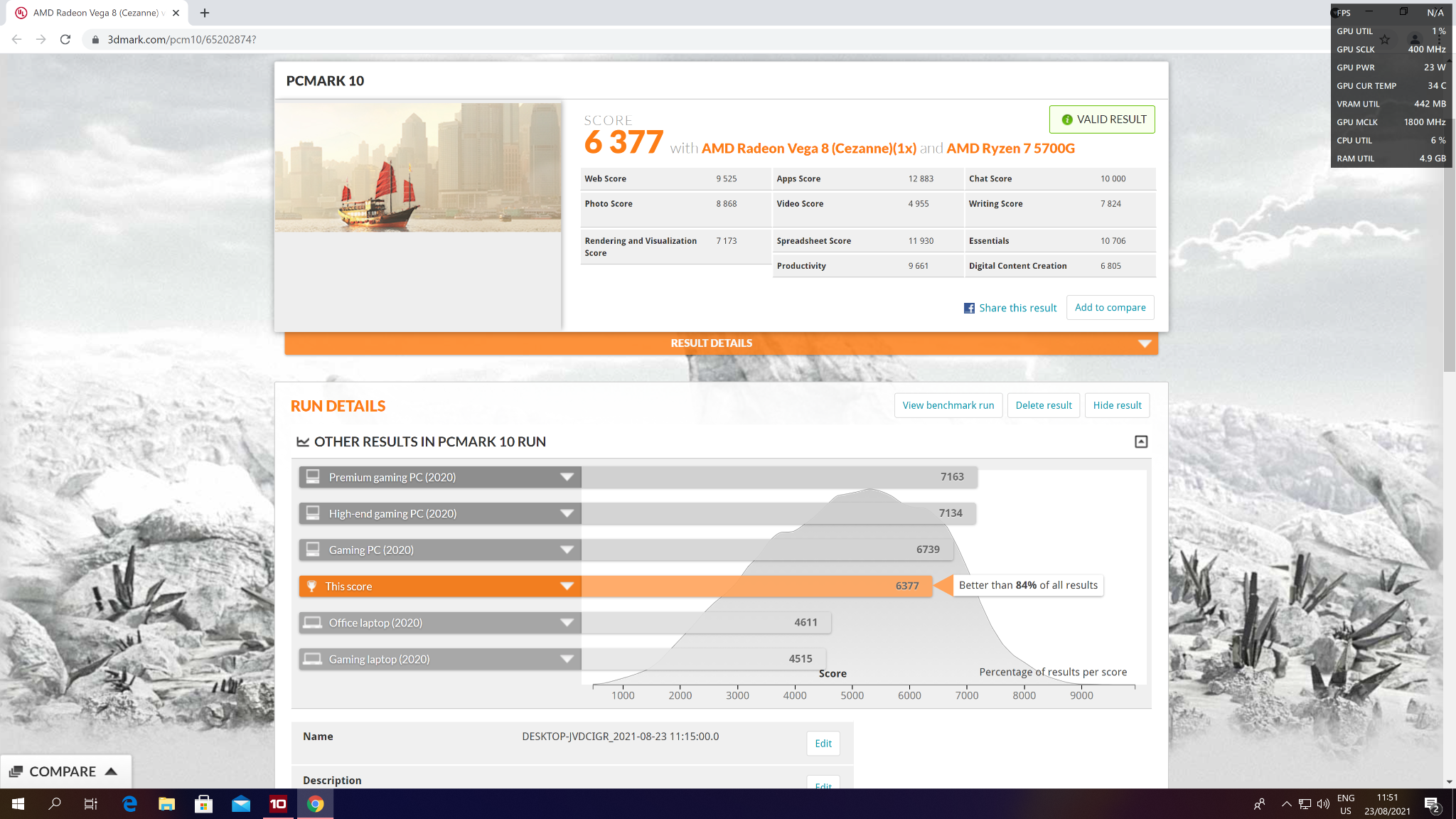Image resolution: width=1456 pixels, height=819 pixels.
Task: Click the chart icon next to Other Results heading
Action: point(304,441)
